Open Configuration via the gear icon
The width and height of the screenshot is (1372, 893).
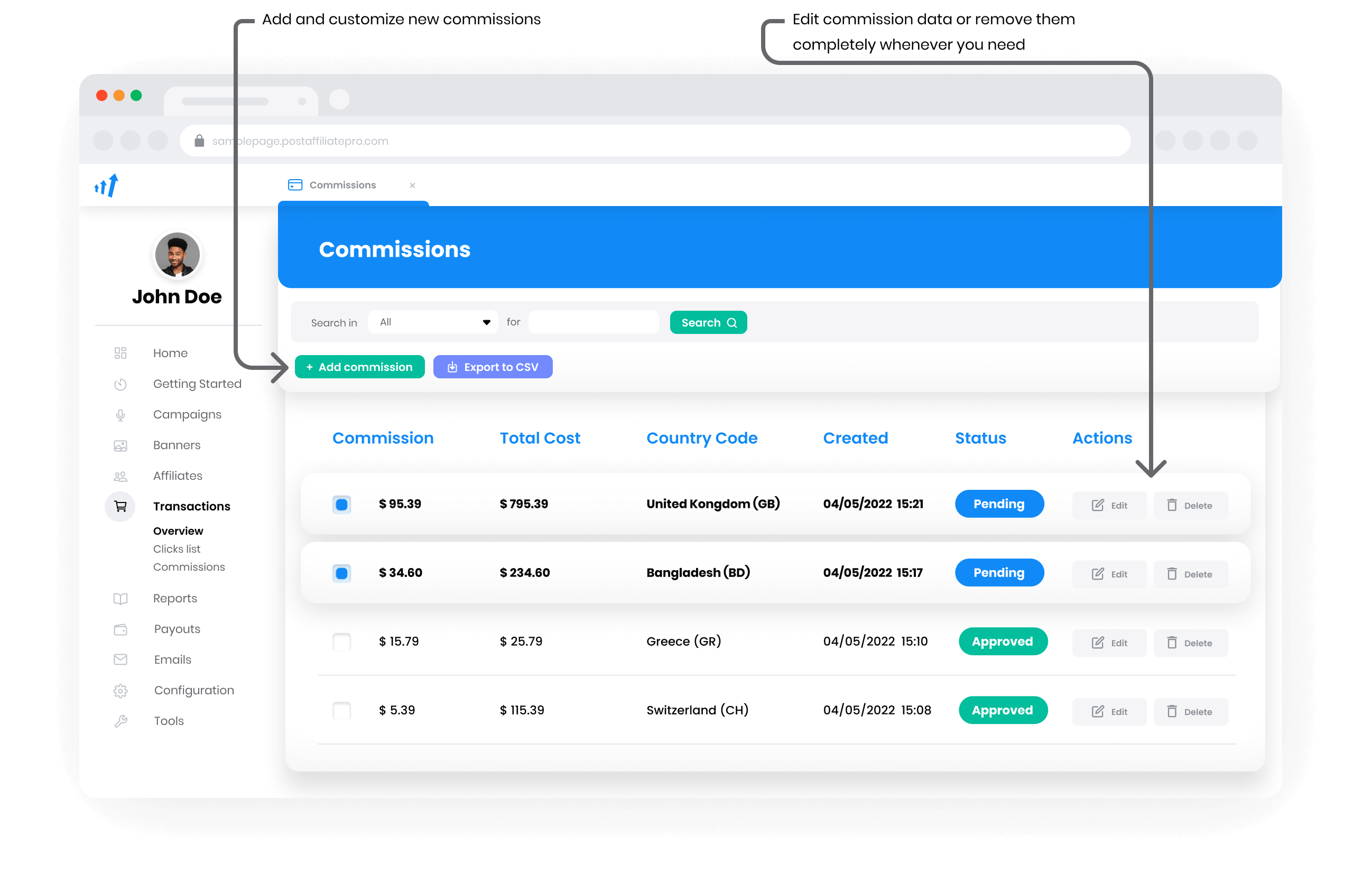pyautogui.click(x=120, y=690)
